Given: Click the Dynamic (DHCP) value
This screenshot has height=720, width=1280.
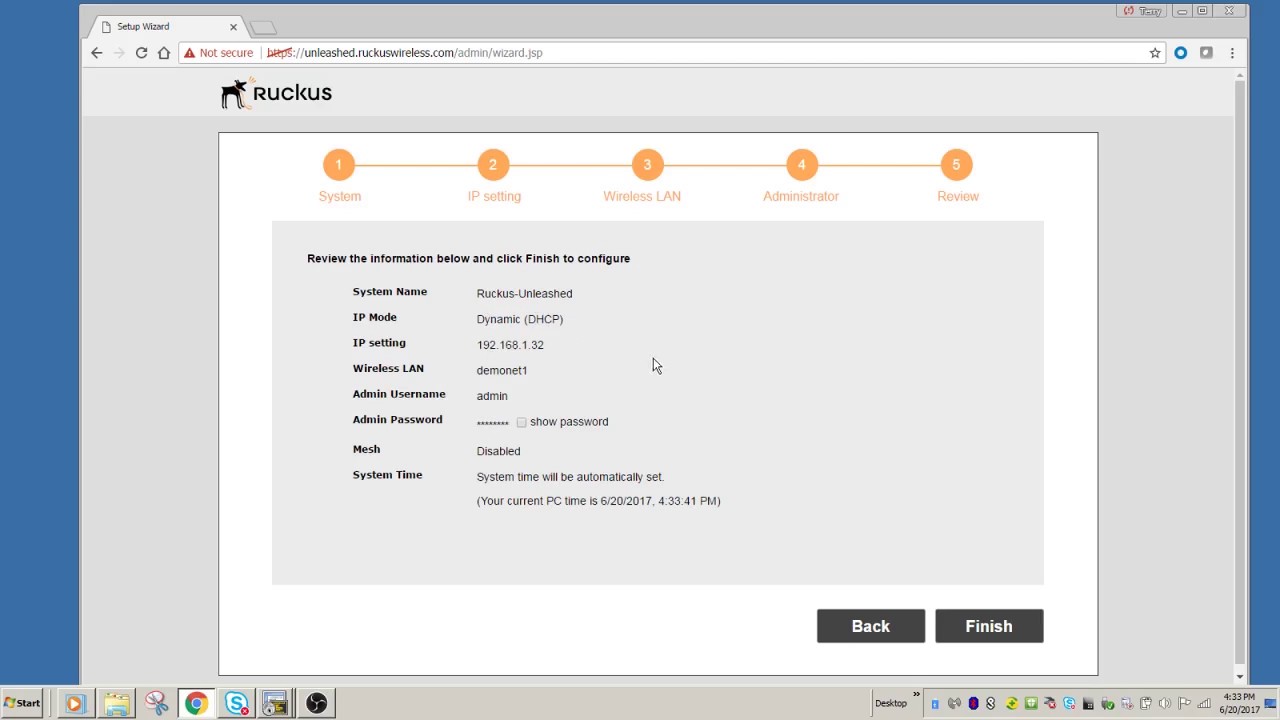Looking at the screenshot, I should coord(520,320).
